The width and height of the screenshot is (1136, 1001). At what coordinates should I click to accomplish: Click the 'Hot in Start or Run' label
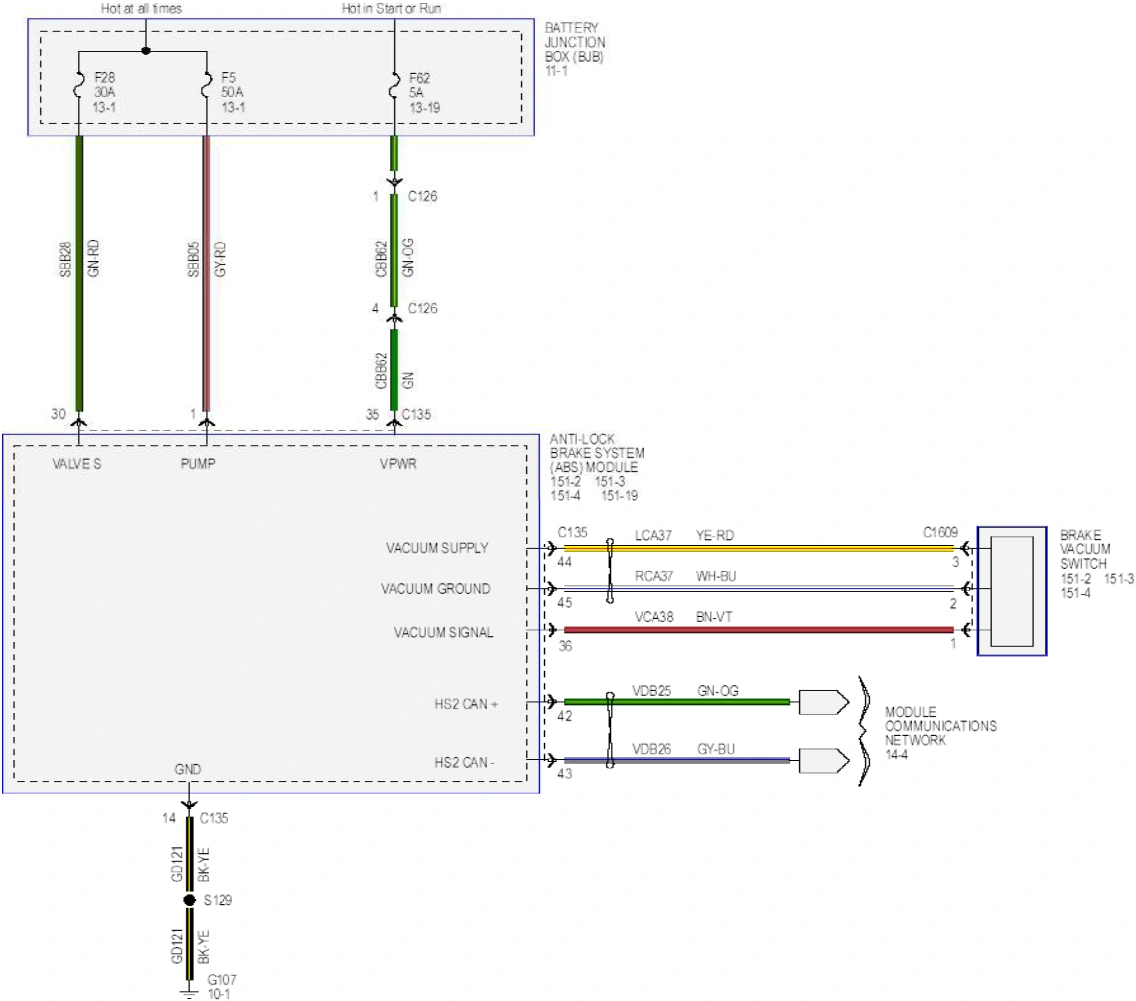pyautogui.click(x=391, y=9)
